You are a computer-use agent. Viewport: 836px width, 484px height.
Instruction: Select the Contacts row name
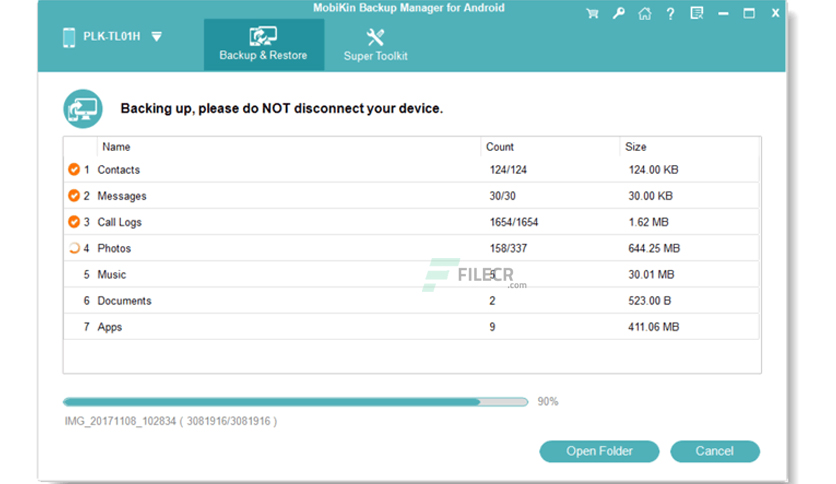118,170
